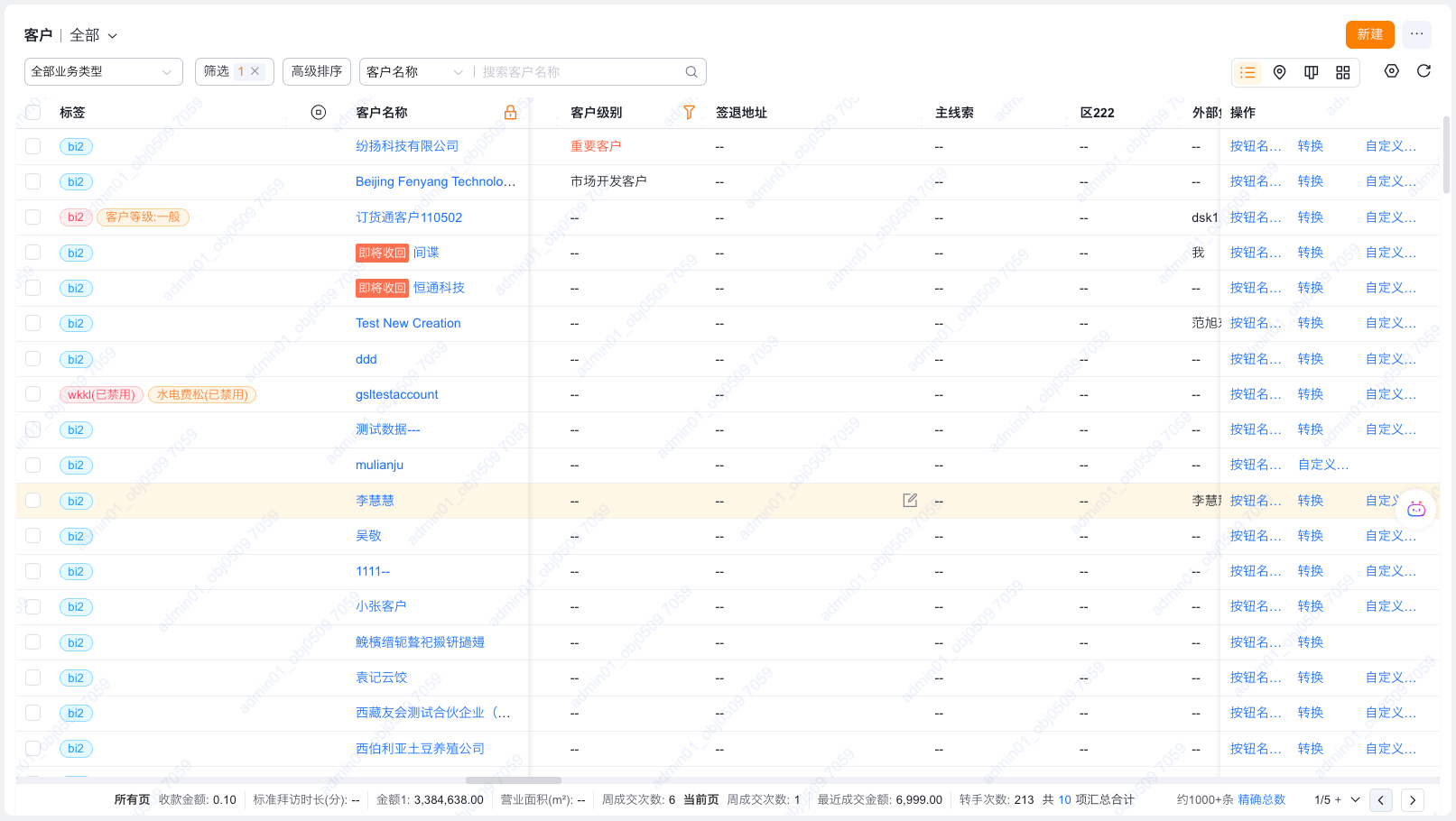Open the 客户名称 search field selector
The height and width of the screenshot is (821, 1456).
tap(414, 72)
